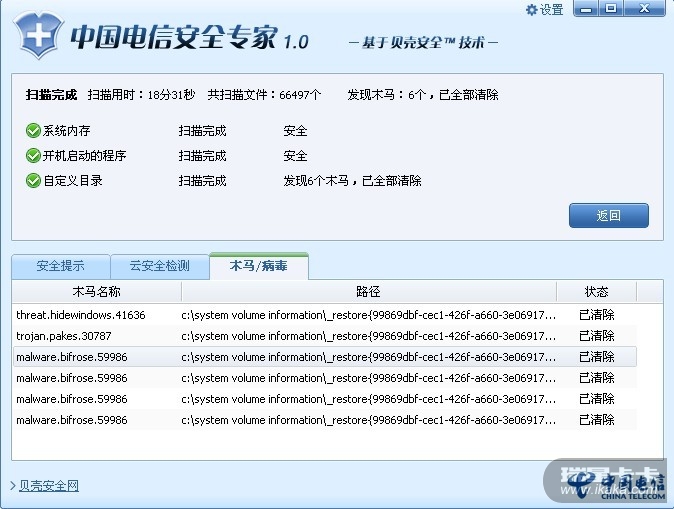Select the trojan.pakes.30787 row
This screenshot has width=674, height=509.
click(x=325, y=336)
